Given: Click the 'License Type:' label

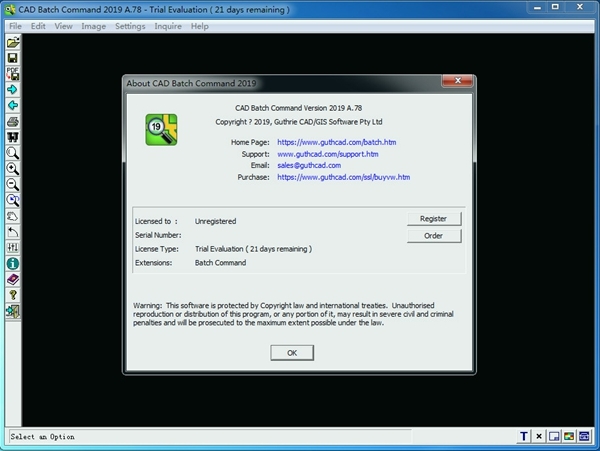Looking at the screenshot, I should (x=157, y=249).
